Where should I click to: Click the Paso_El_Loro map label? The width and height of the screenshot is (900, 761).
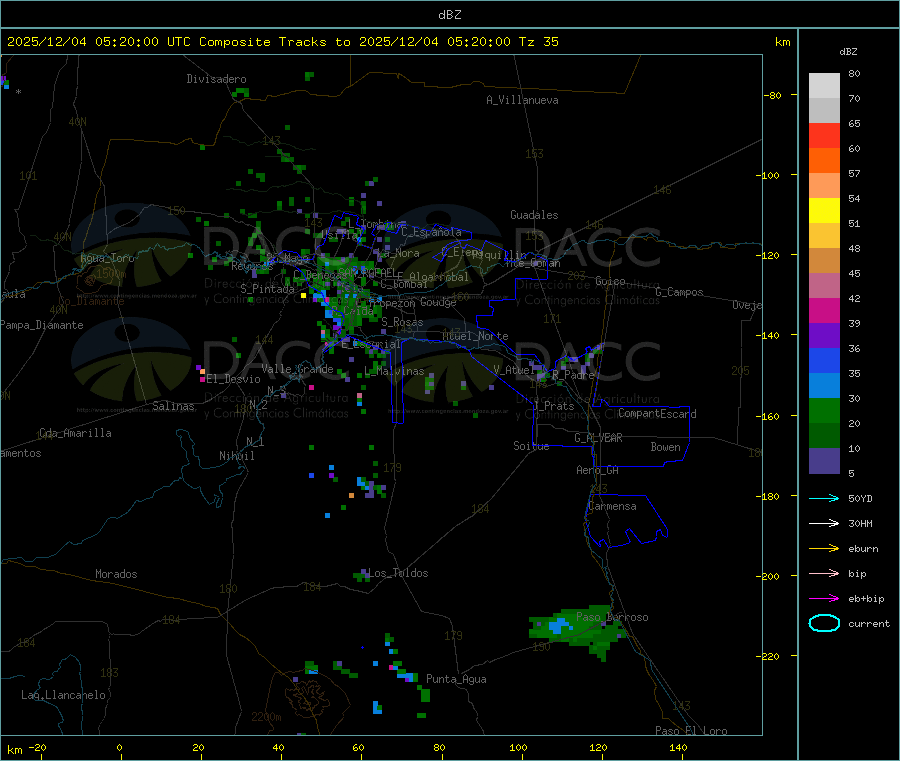[x=691, y=731]
